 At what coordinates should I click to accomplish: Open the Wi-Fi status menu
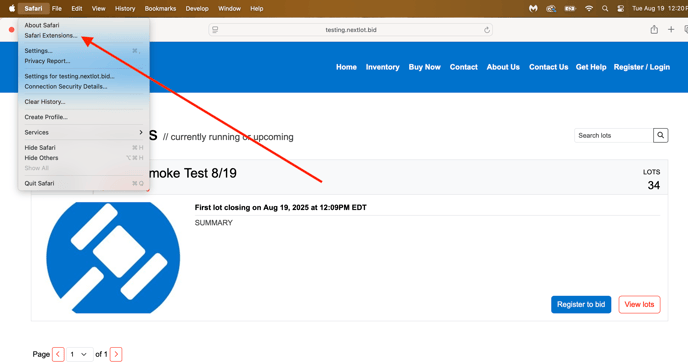[589, 8]
